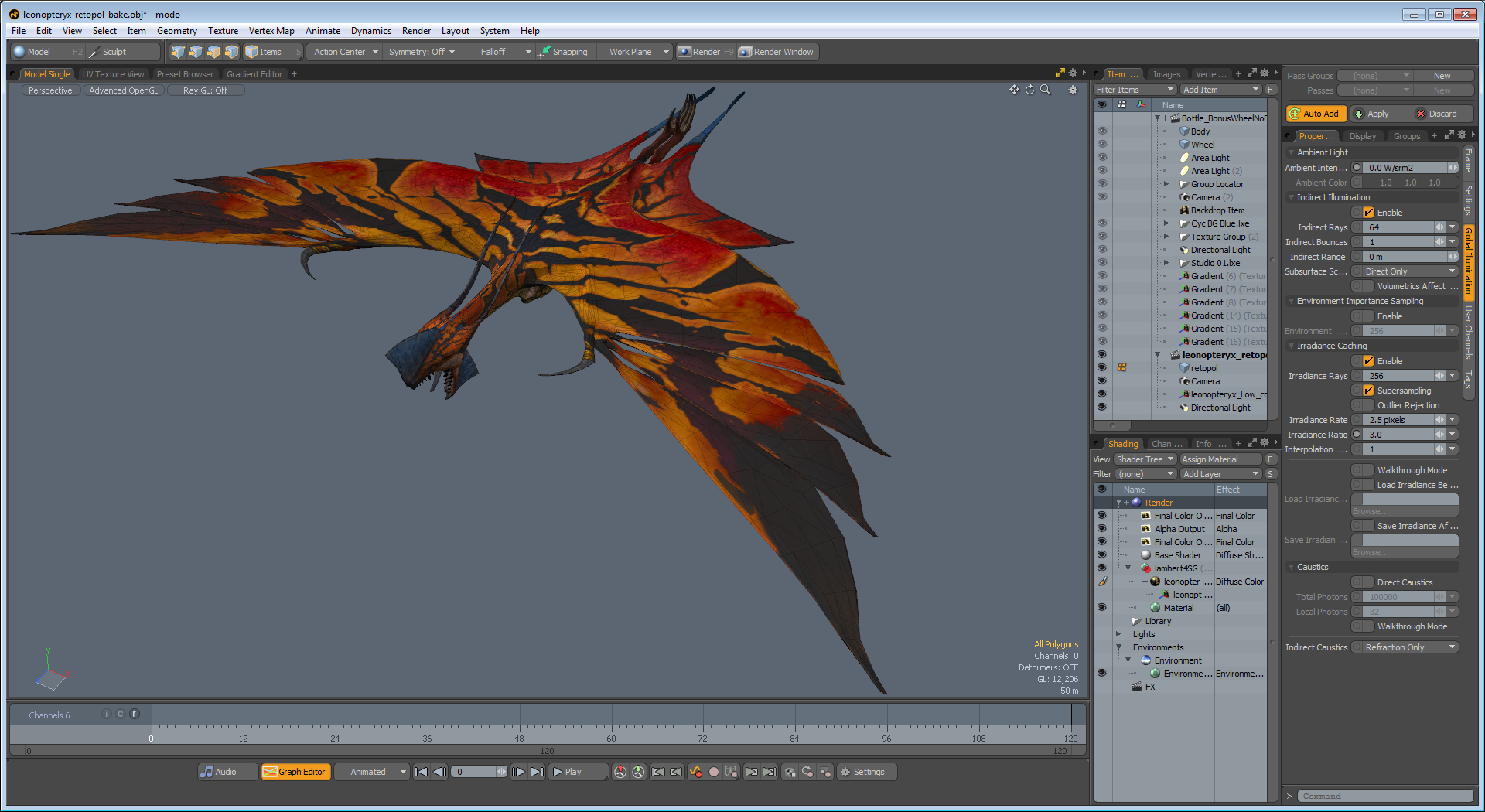The width and height of the screenshot is (1485, 812).
Task: Open the Graph Editor
Action: coord(295,772)
